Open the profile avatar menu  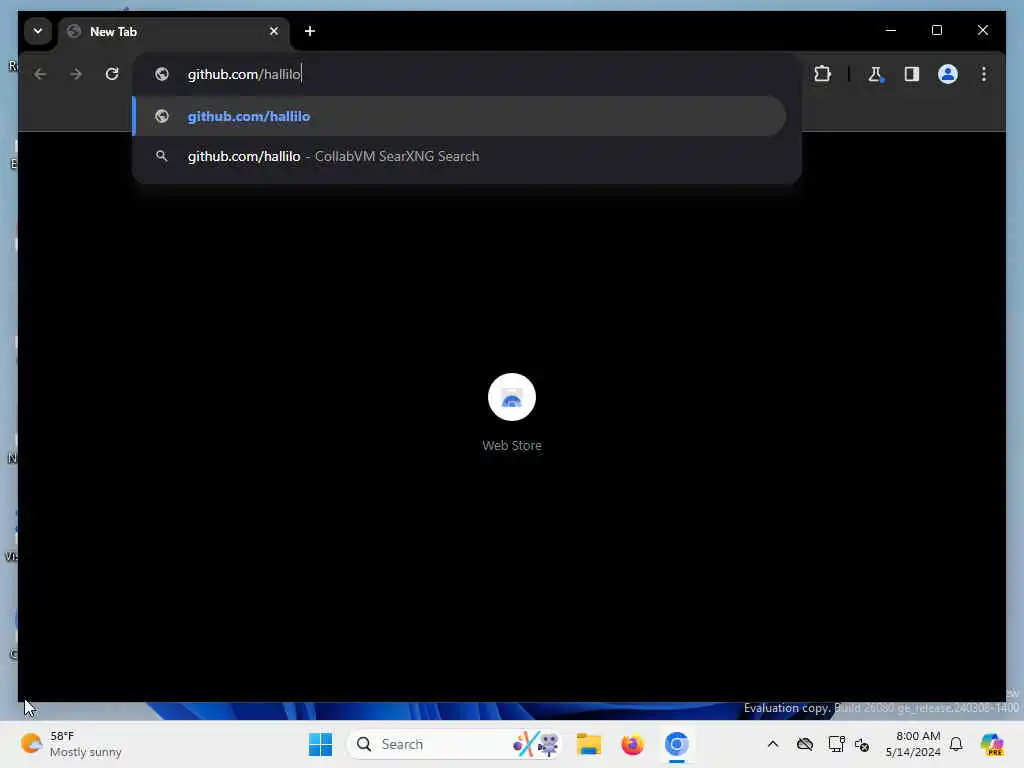tap(948, 74)
